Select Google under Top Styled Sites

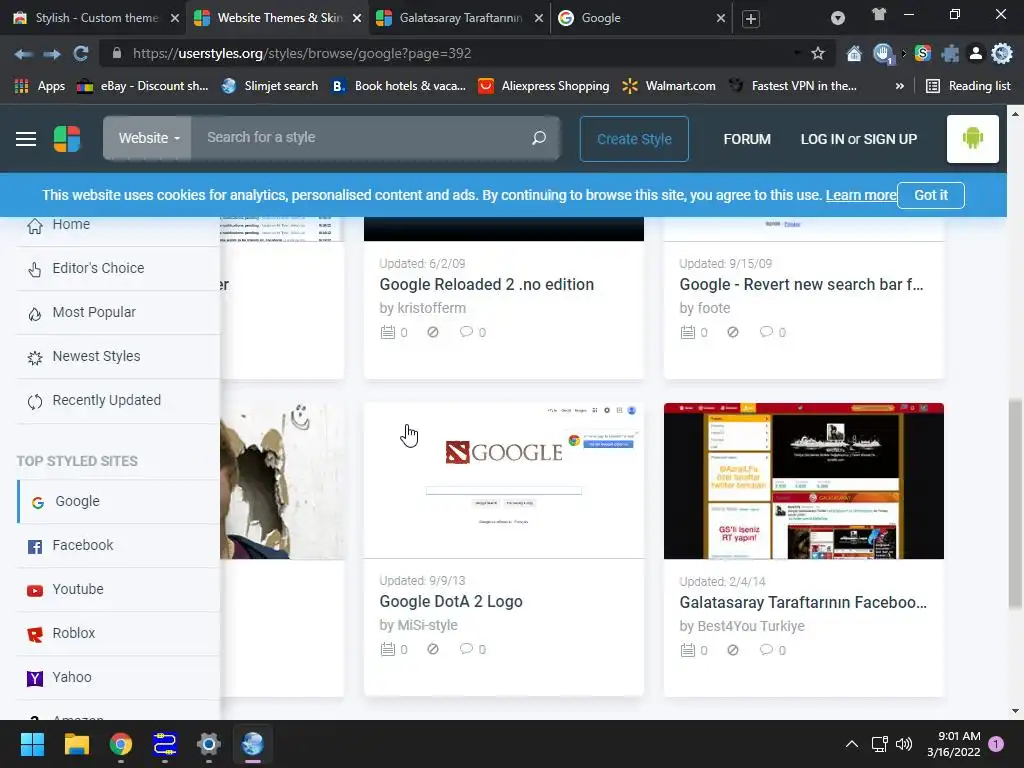118,502
